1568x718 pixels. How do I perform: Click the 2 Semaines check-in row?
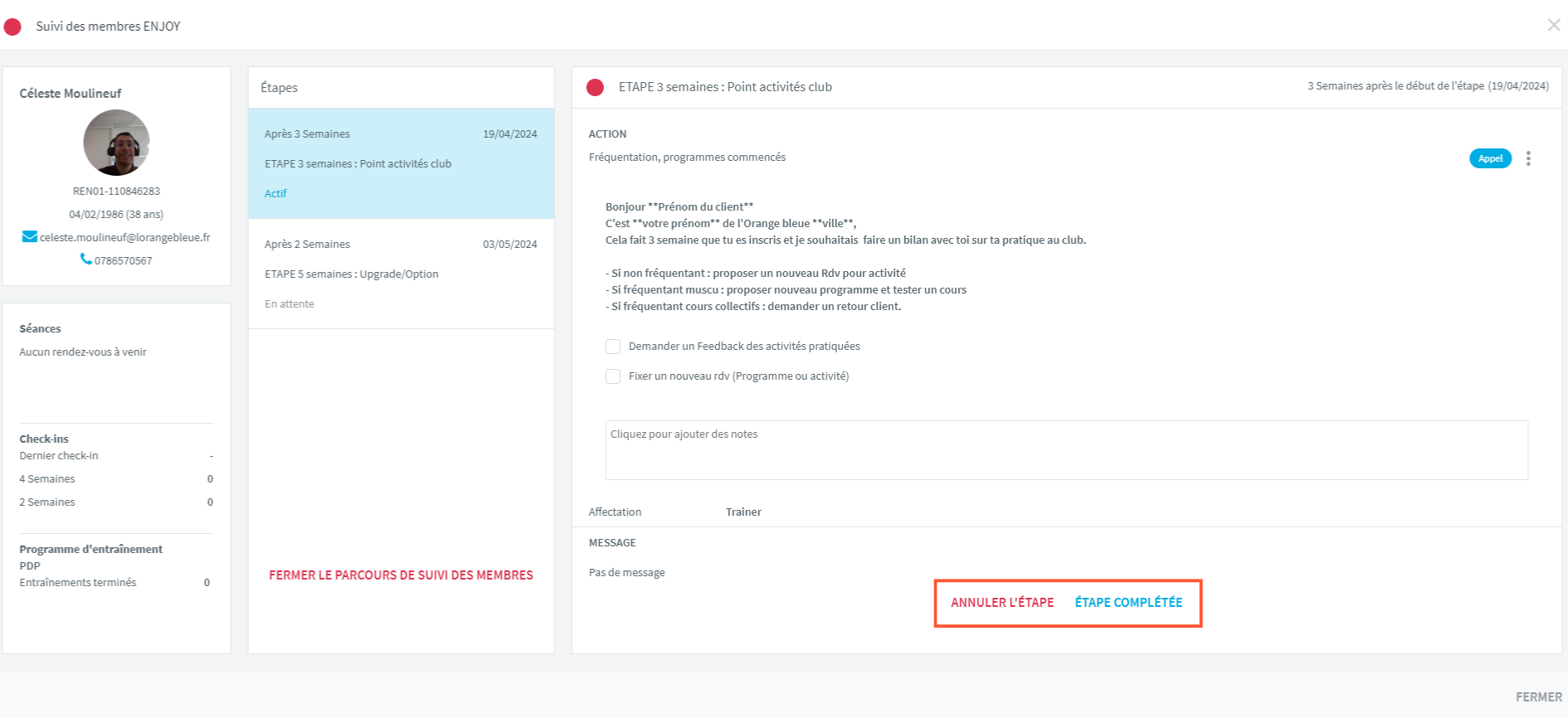click(116, 502)
